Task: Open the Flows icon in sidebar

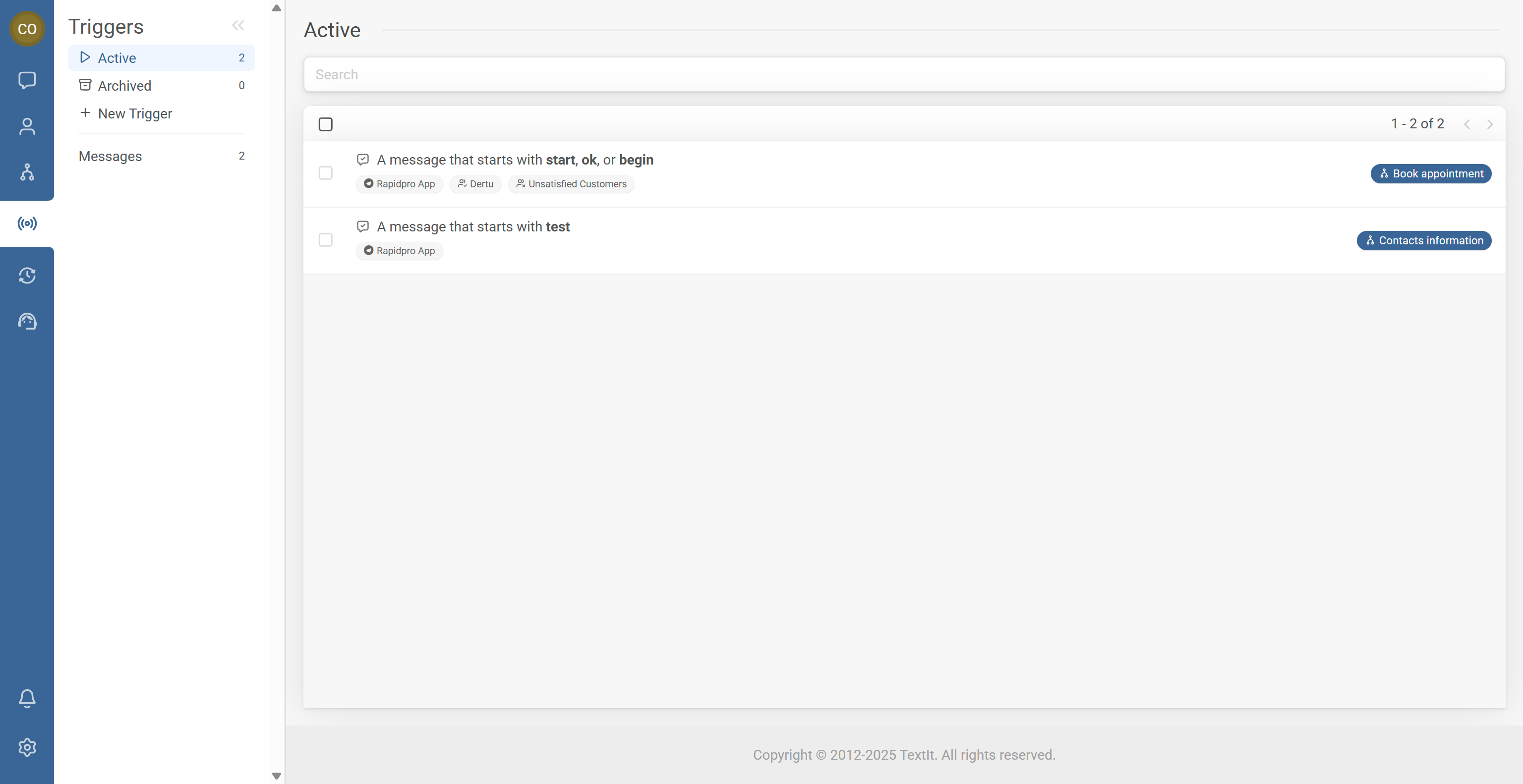Action: 27,172
